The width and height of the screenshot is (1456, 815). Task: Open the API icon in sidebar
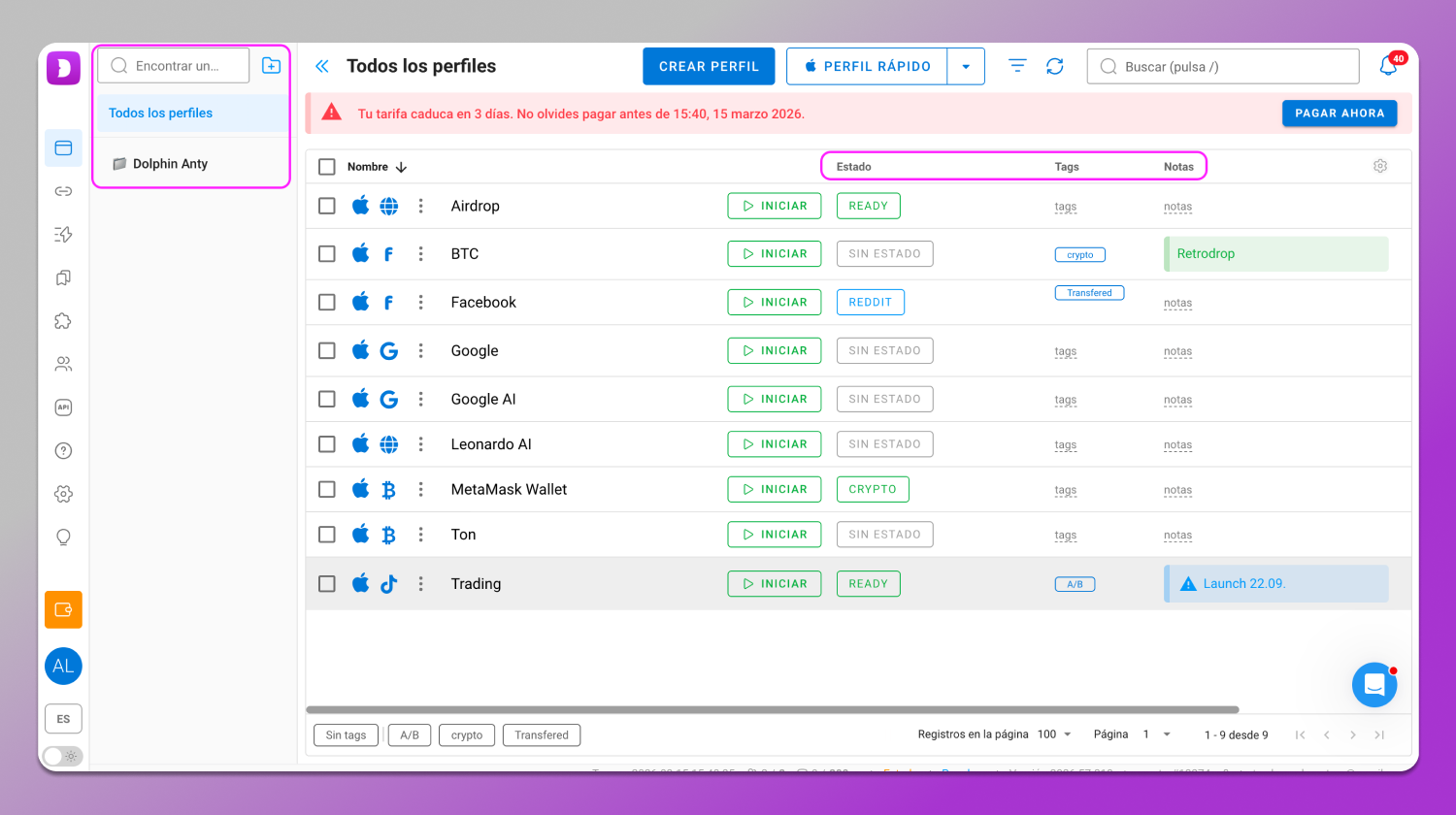(x=63, y=407)
